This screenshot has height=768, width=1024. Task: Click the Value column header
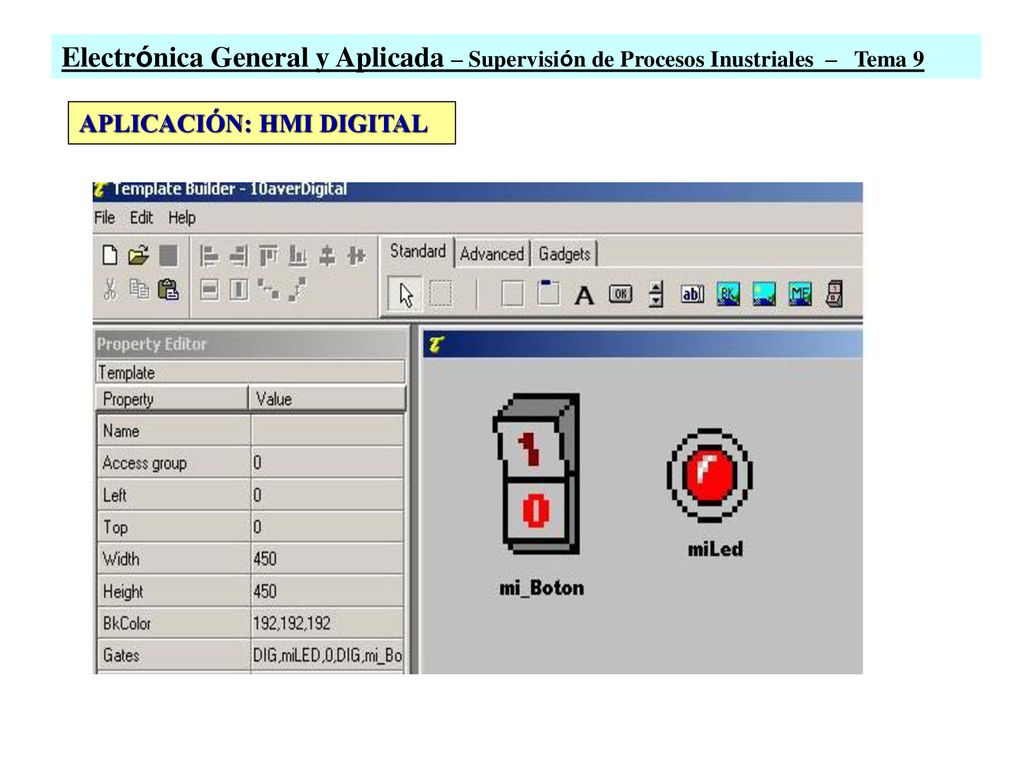tap(328, 398)
